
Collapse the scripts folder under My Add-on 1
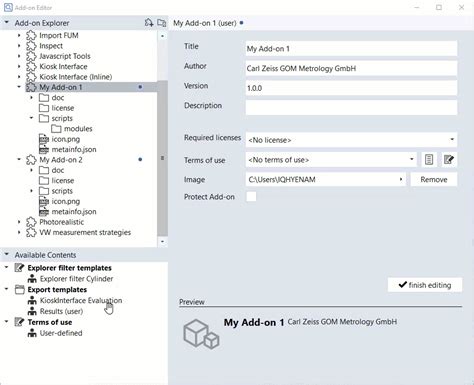pyautogui.click(x=31, y=118)
